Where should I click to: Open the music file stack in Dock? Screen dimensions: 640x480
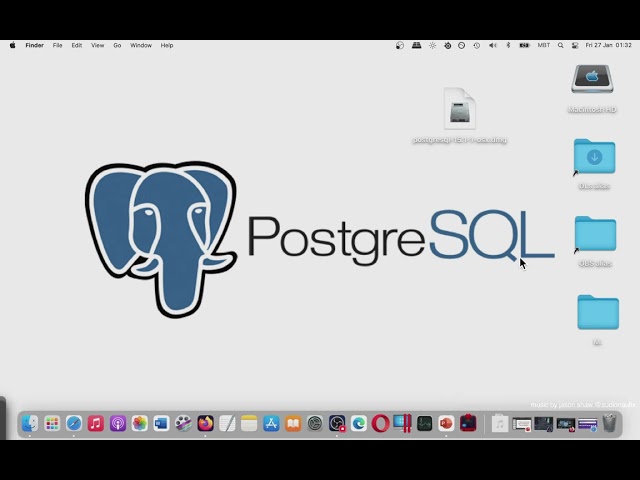(500, 424)
